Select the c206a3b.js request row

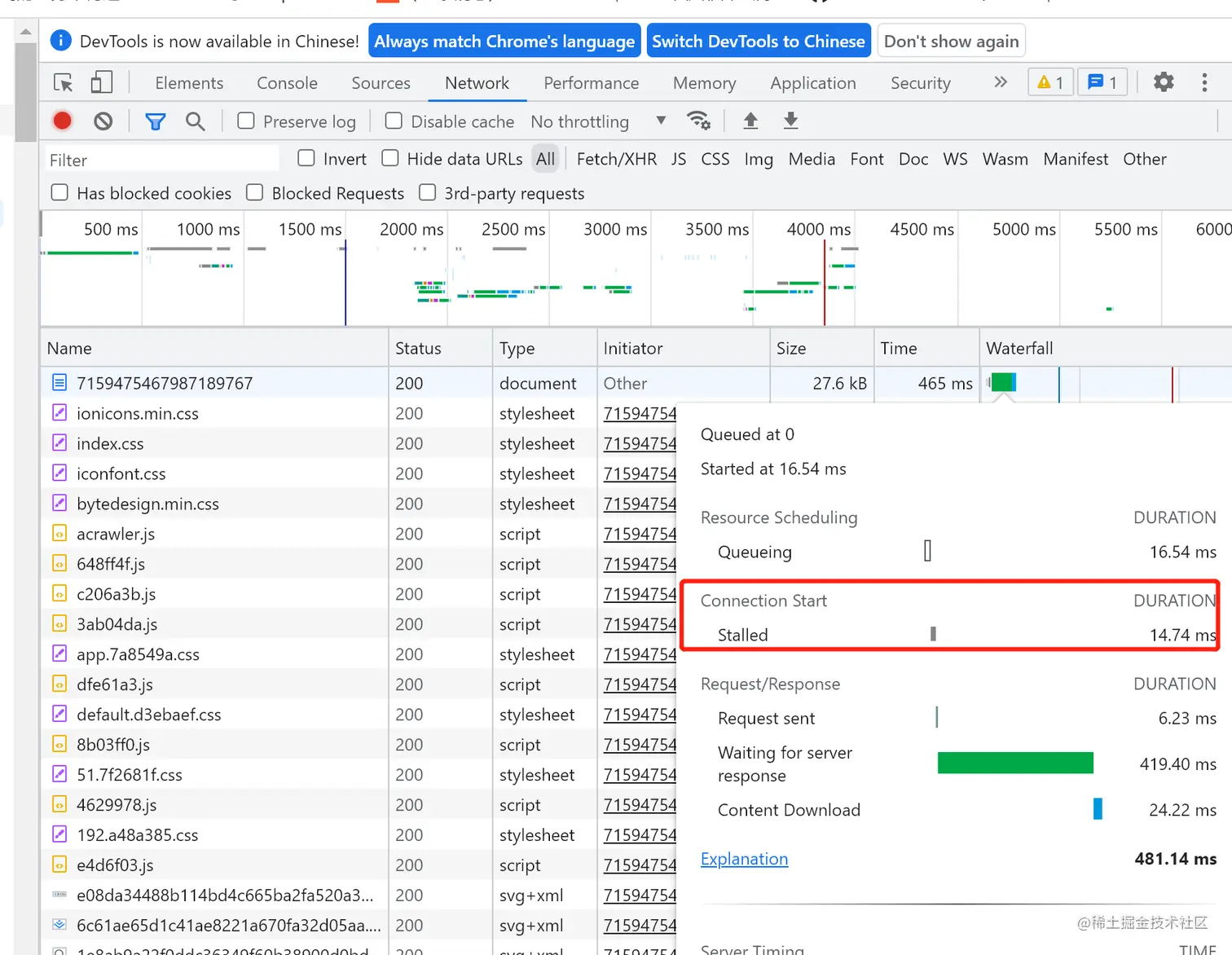[x=359, y=593]
